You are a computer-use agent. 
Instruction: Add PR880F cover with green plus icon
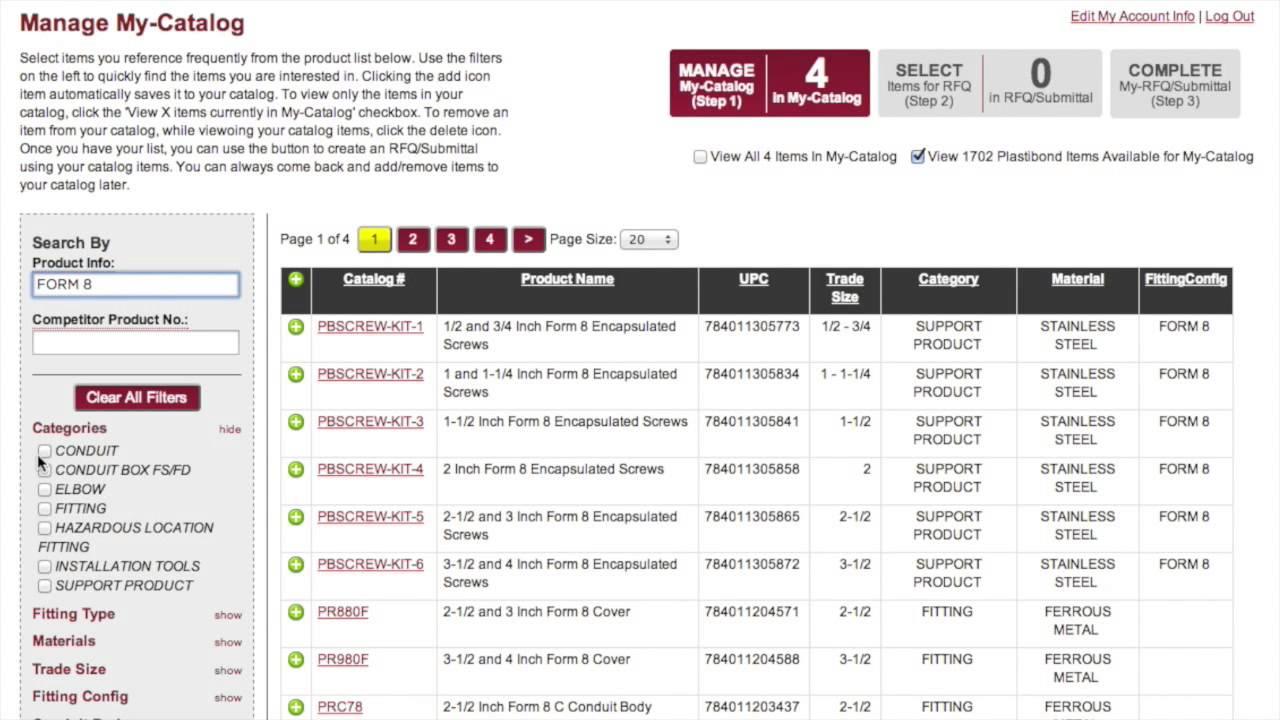point(296,612)
